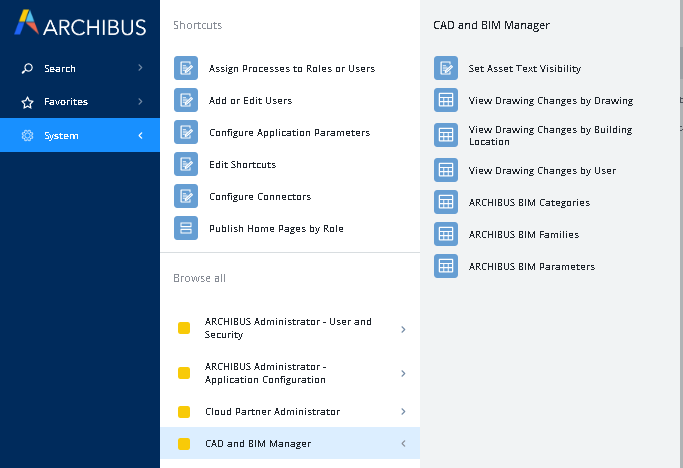The height and width of the screenshot is (468, 683).
Task: Open Cloud Partner Administrator category
Action: [x=290, y=411]
